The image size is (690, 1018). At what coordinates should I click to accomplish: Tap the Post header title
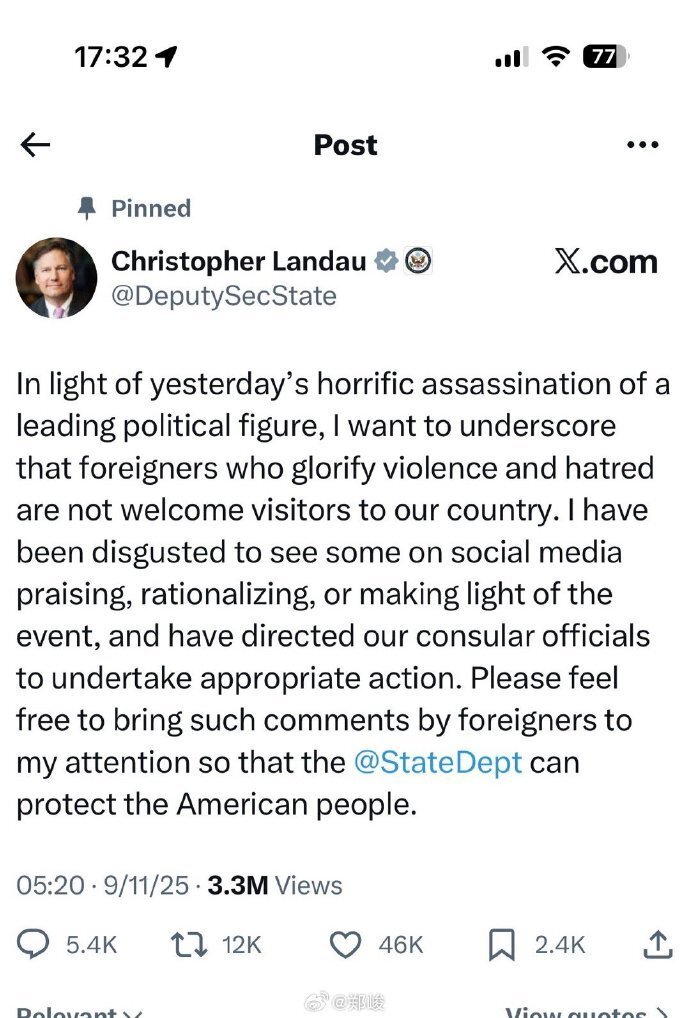click(345, 145)
